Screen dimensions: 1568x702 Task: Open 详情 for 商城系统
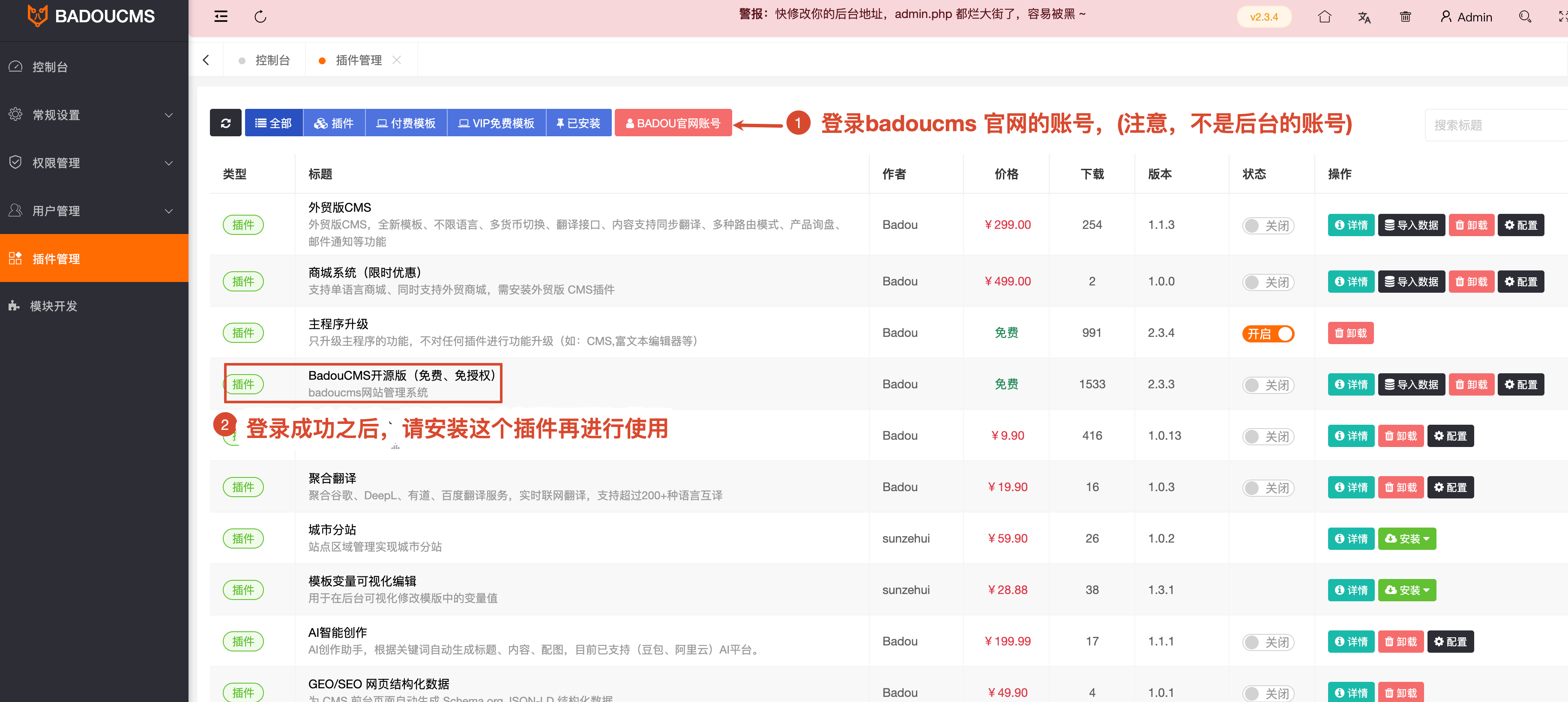(x=1351, y=282)
